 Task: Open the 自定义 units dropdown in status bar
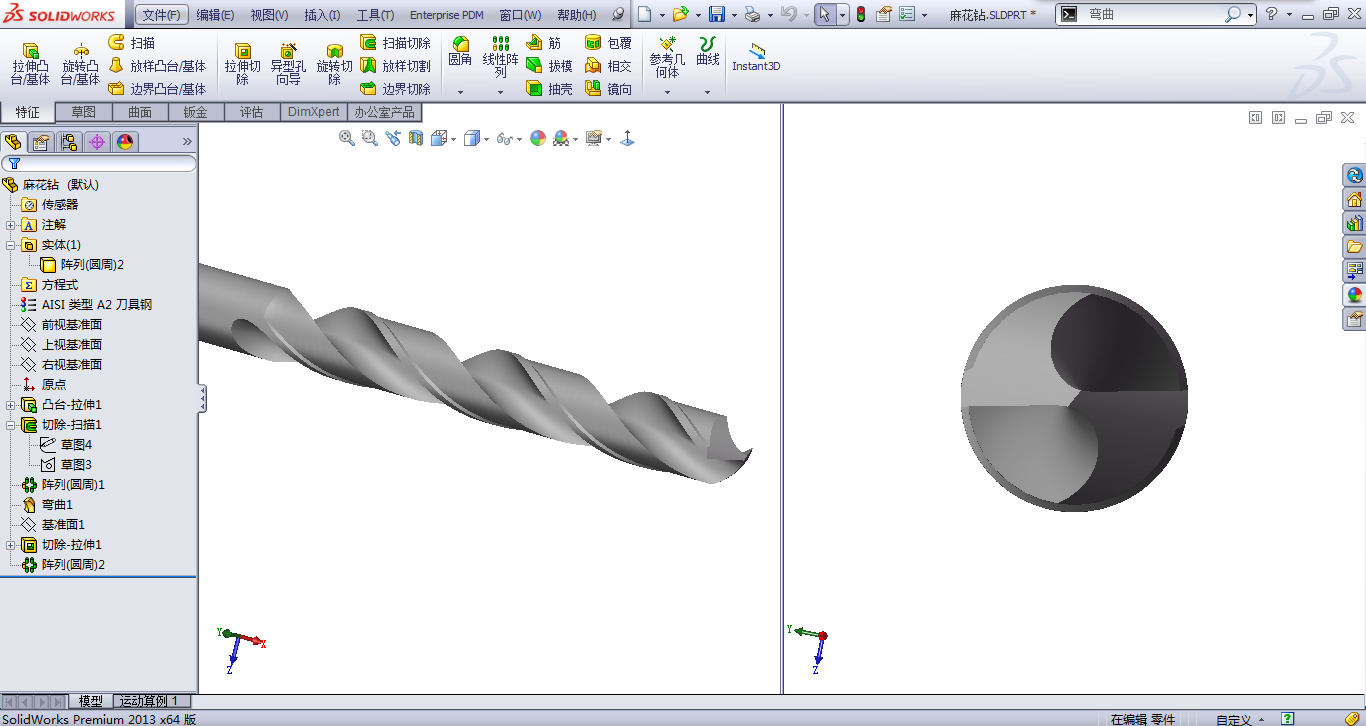1239,719
